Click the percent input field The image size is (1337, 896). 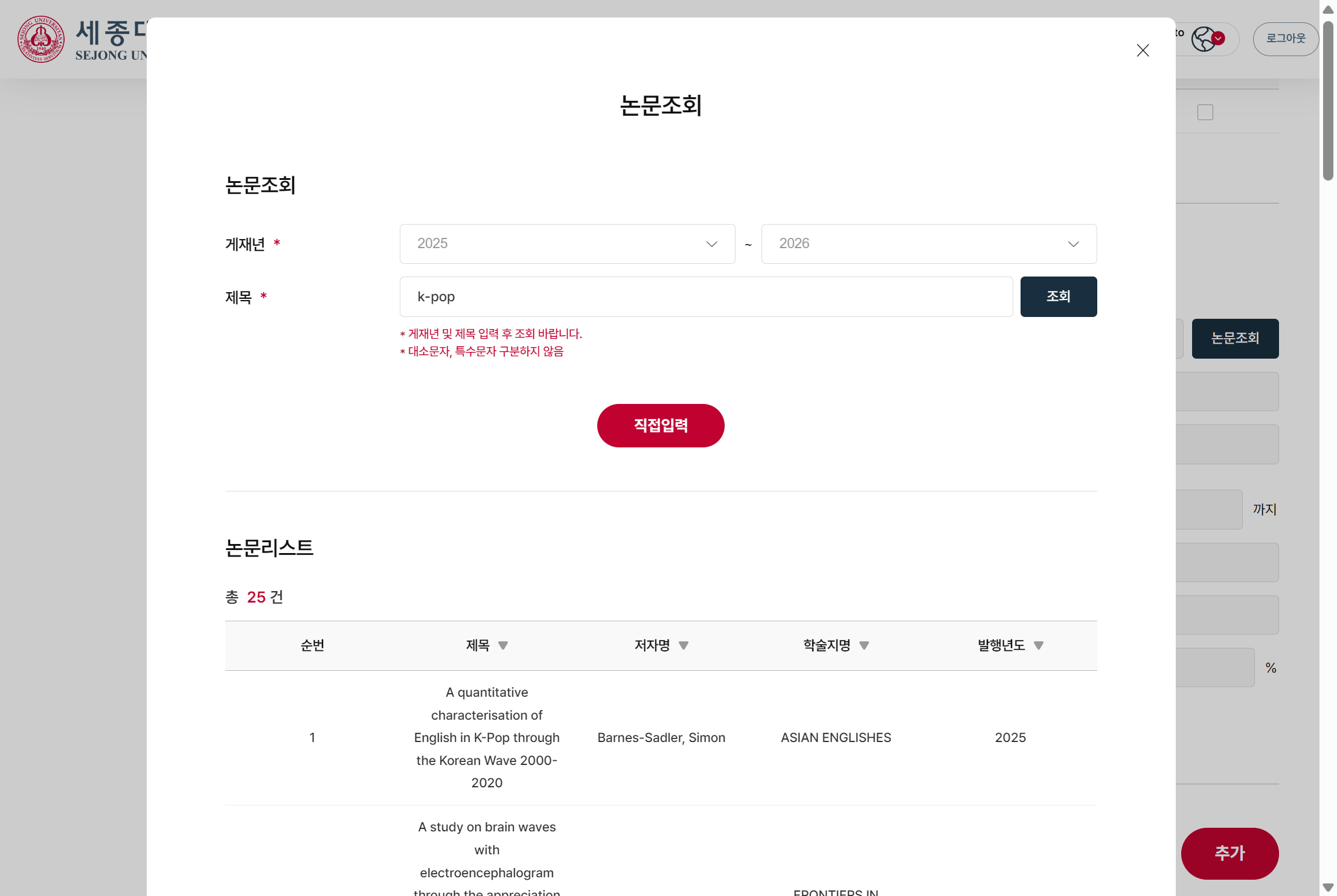pyautogui.click(x=1215, y=668)
